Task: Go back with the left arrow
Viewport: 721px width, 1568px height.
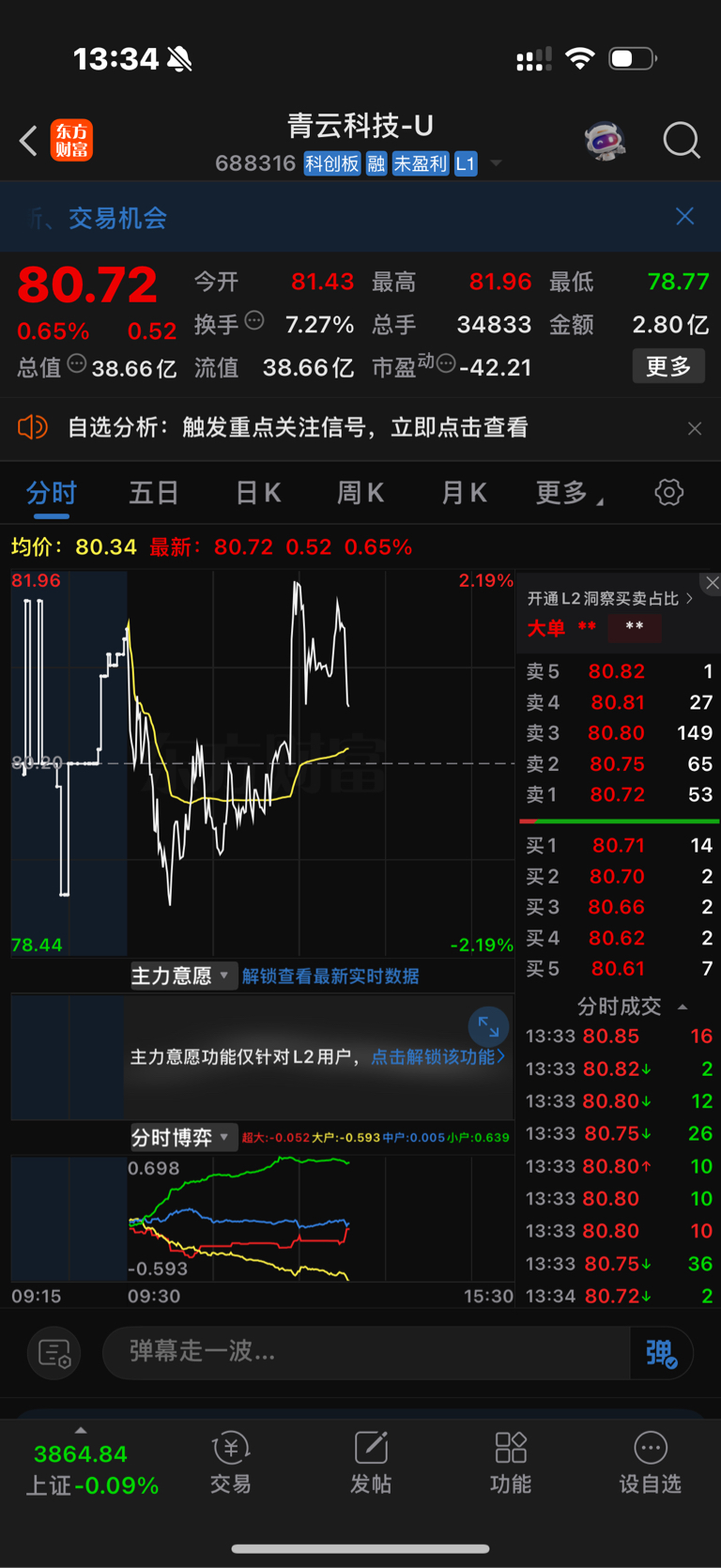Action: point(28,142)
